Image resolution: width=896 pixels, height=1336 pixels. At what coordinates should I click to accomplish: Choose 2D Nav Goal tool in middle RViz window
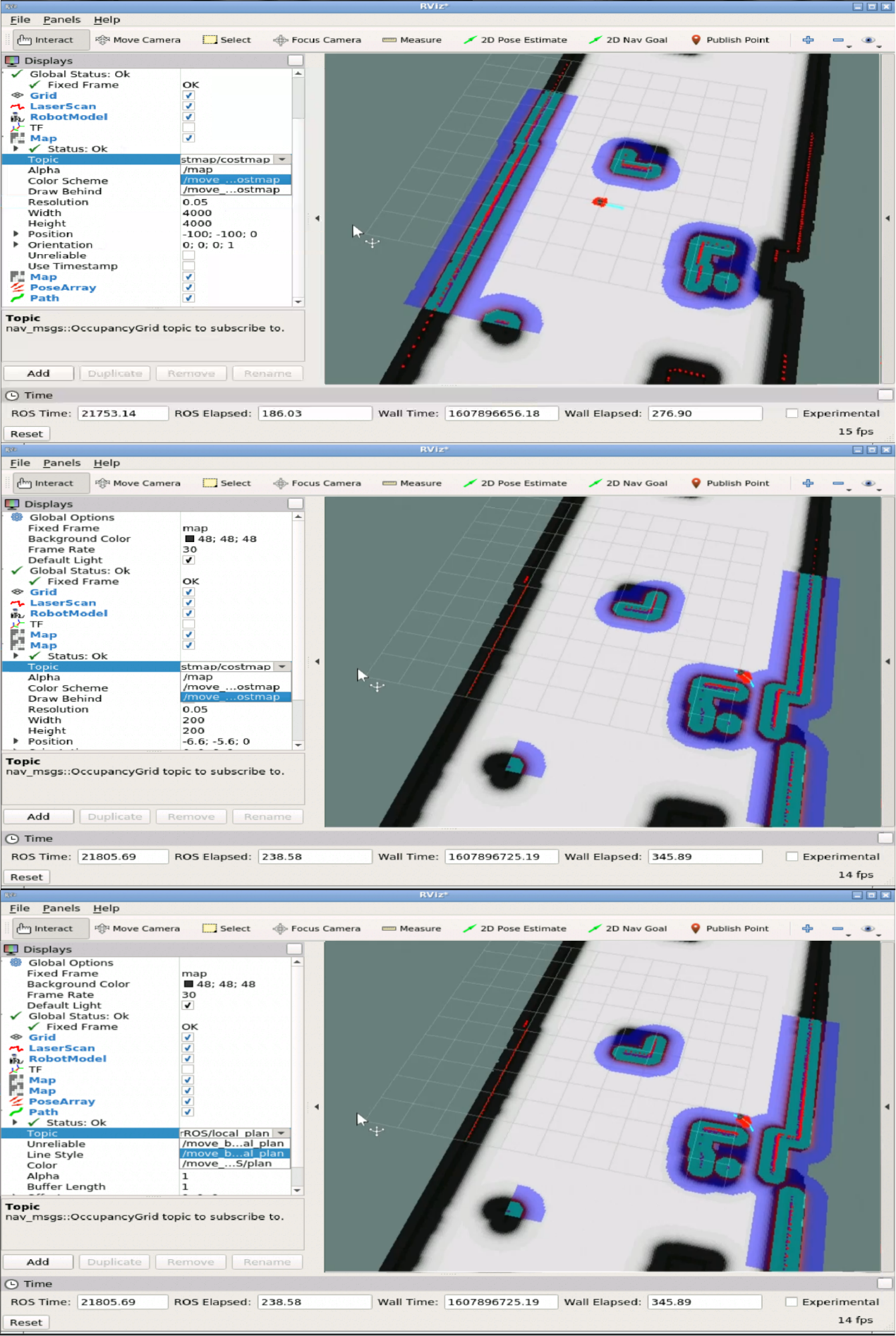pyautogui.click(x=628, y=483)
